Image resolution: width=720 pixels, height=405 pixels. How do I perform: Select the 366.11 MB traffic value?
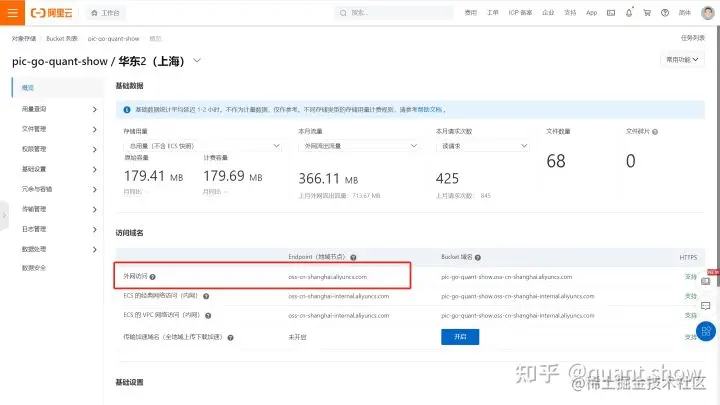(328, 178)
